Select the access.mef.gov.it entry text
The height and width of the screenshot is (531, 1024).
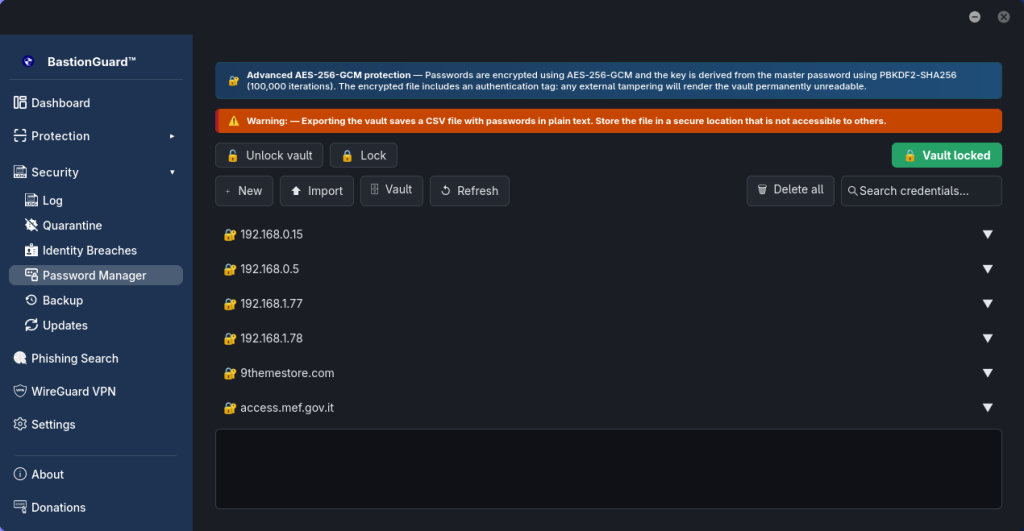pos(287,408)
